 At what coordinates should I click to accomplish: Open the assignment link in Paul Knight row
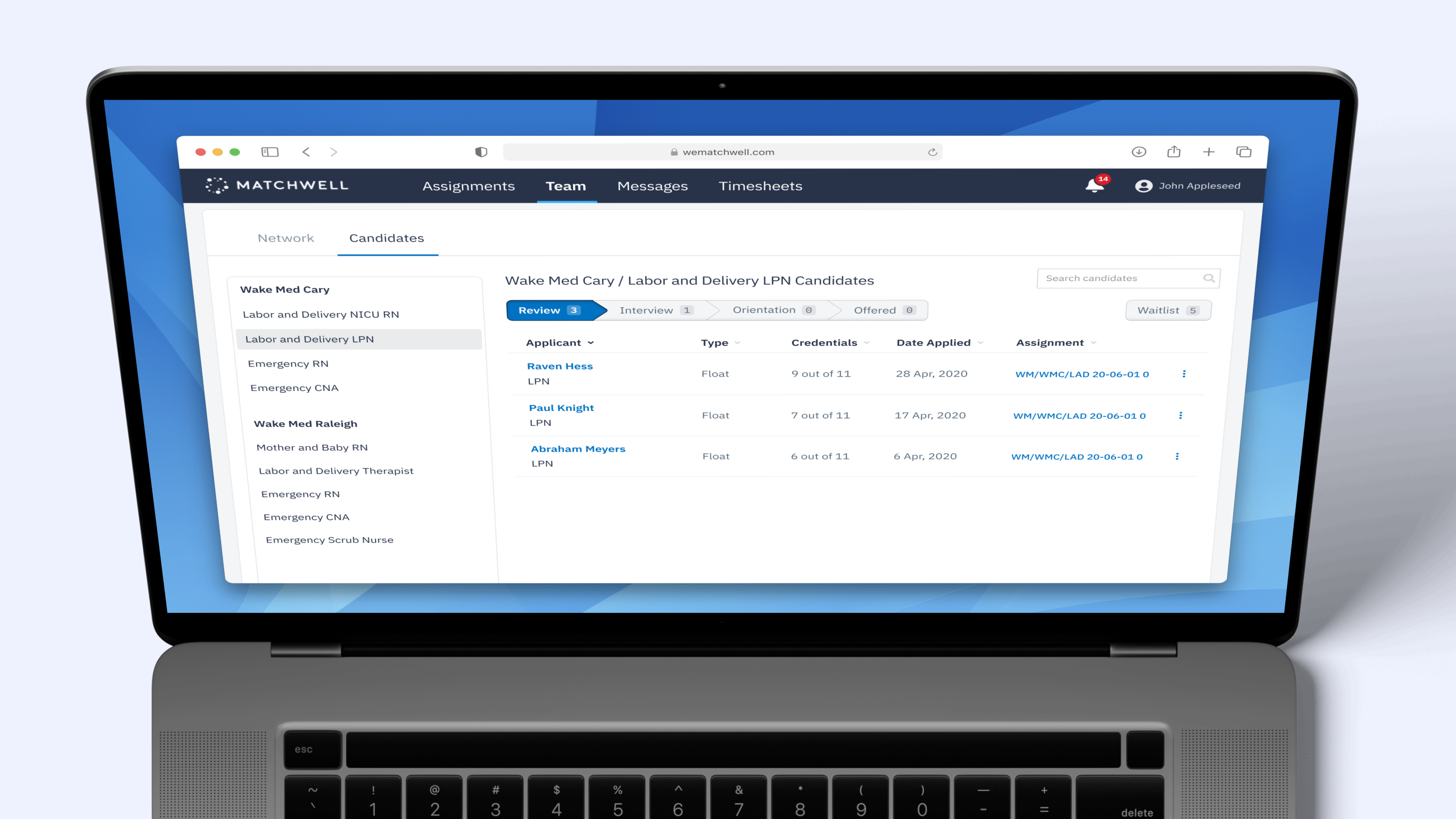click(x=1079, y=416)
